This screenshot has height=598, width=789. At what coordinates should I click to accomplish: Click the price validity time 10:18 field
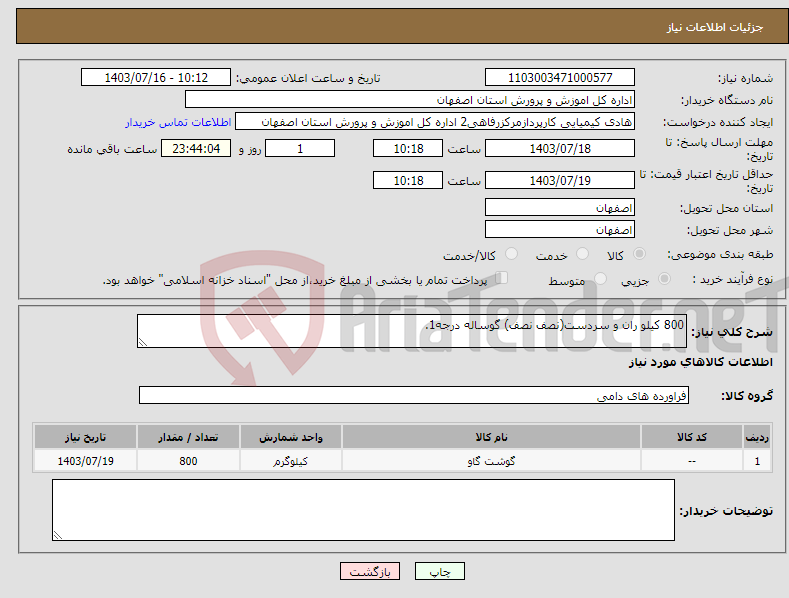click(408, 180)
